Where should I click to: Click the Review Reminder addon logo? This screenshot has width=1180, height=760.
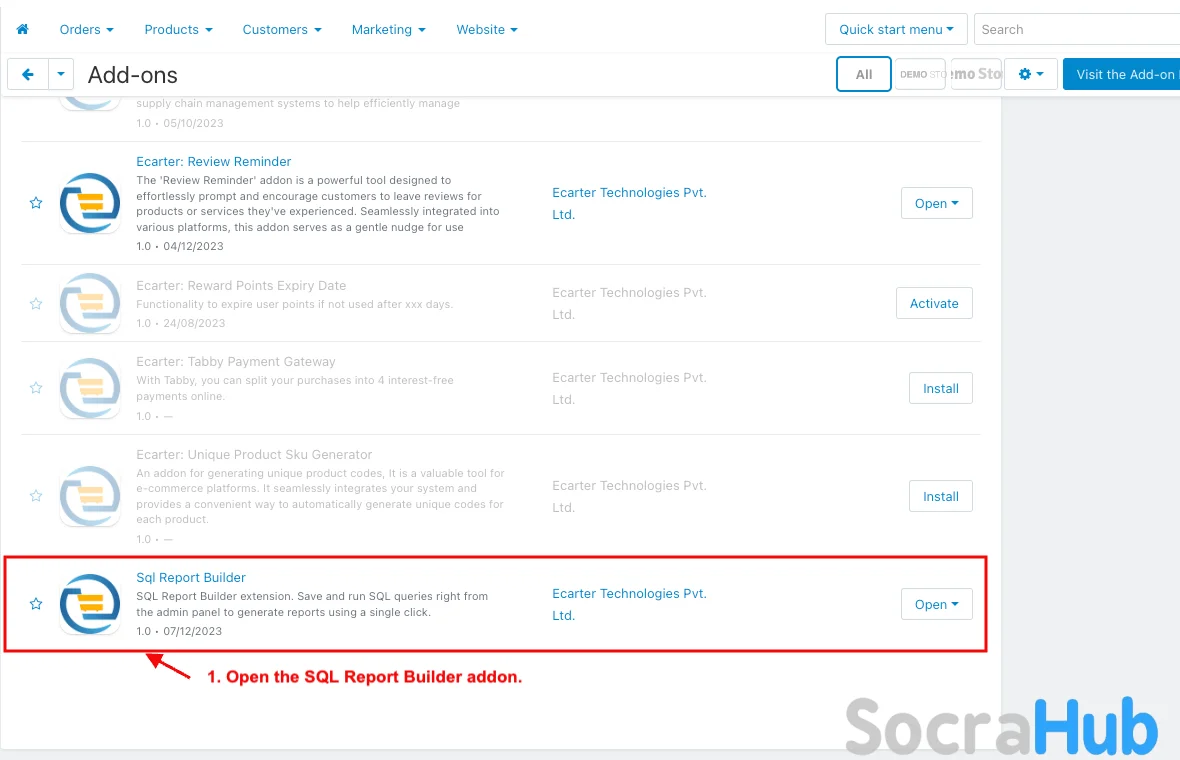coord(90,203)
